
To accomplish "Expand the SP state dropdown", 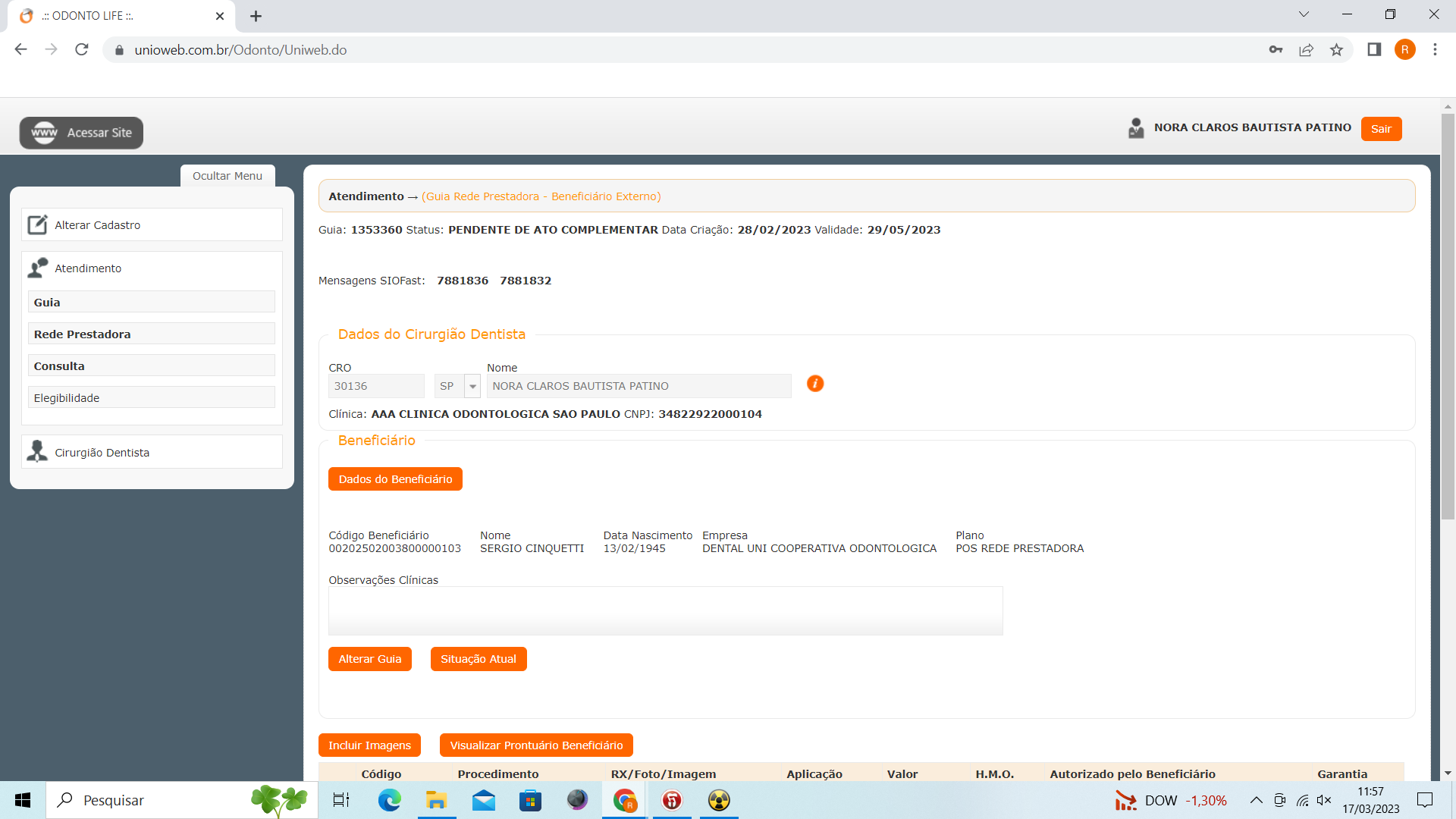I will tap(472, 386).
